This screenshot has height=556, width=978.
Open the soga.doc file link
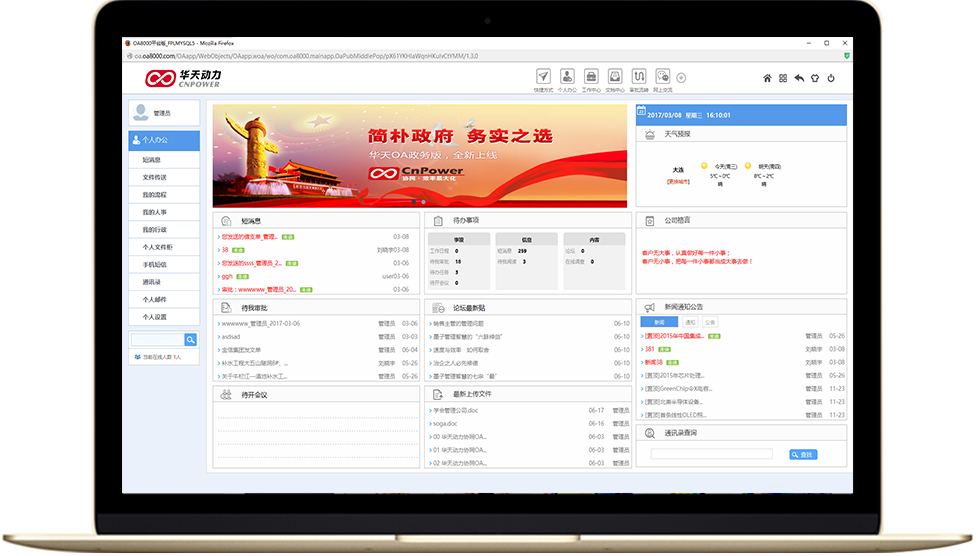tap(445, 424)
